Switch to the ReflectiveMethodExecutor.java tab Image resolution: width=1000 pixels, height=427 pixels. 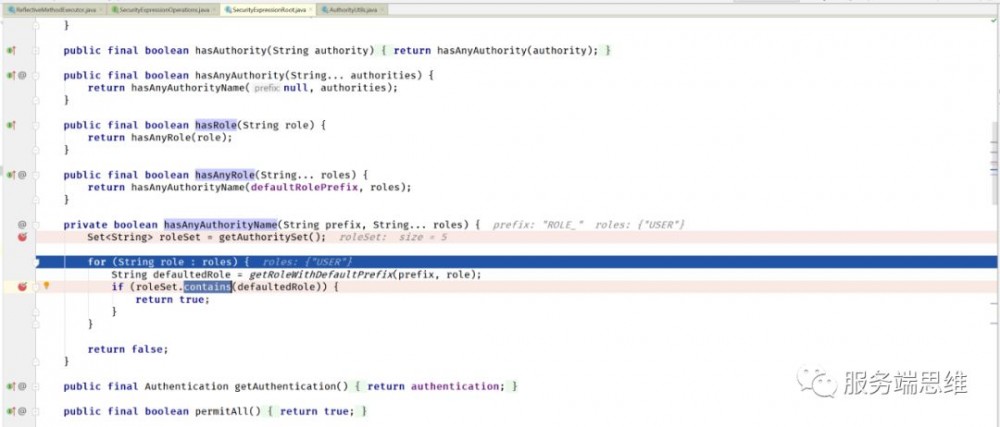click(x=55, y=10)
